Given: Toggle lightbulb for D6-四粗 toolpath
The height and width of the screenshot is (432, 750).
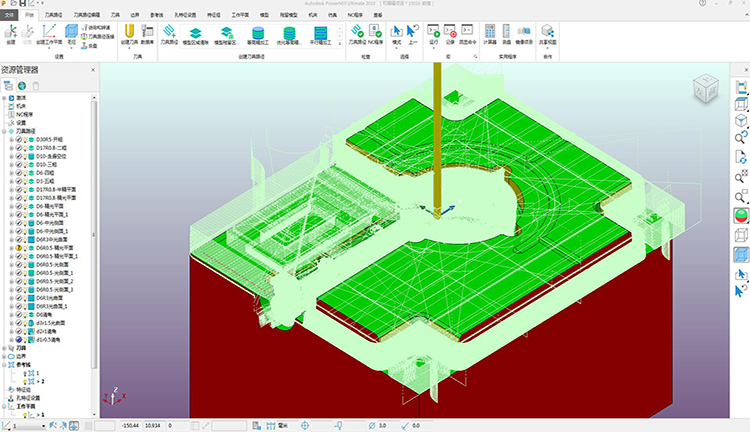Looking at the screenshot, I should point(24,173).
